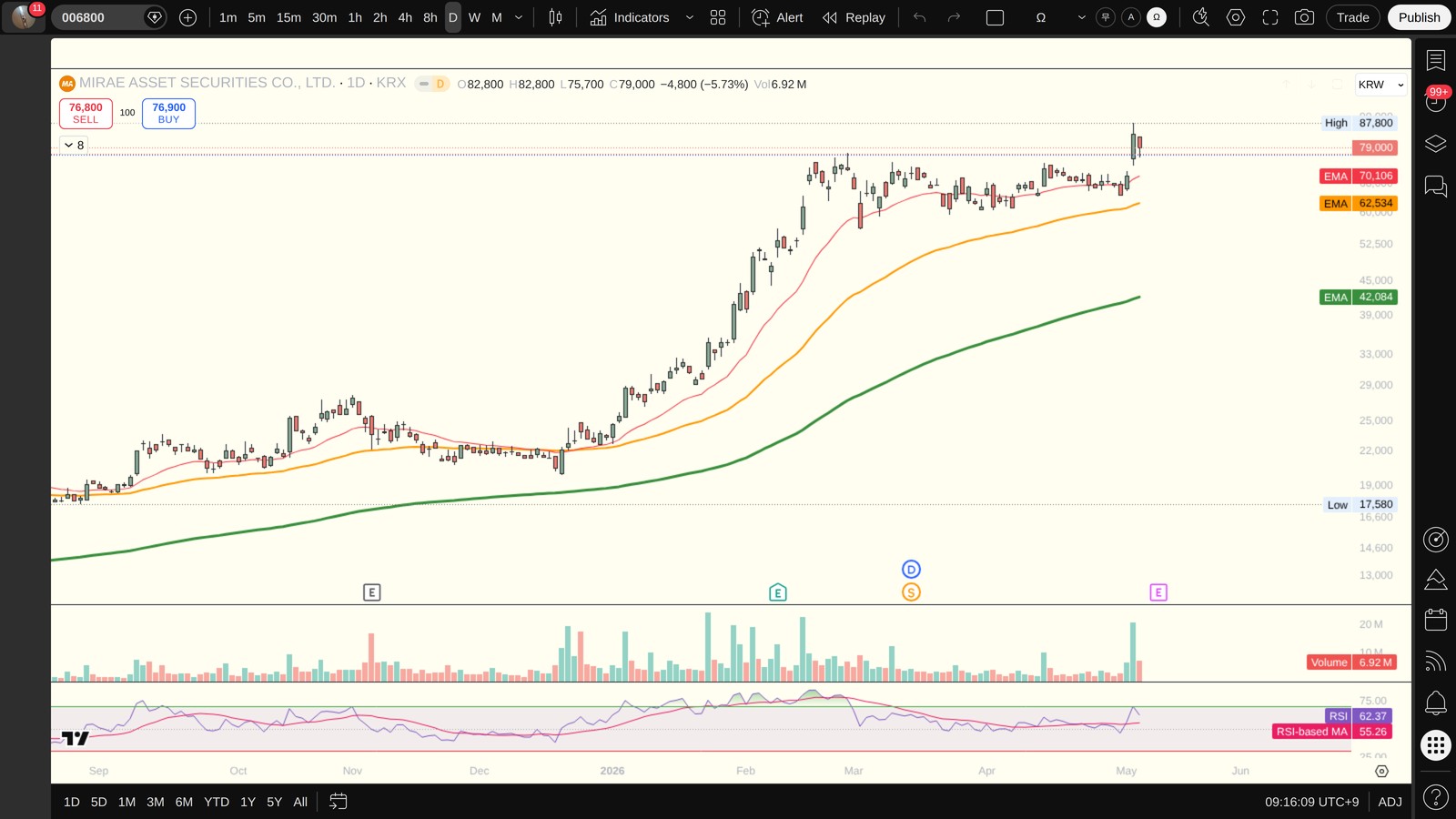Click the green E earnings marker near Feb

[778, 592]
